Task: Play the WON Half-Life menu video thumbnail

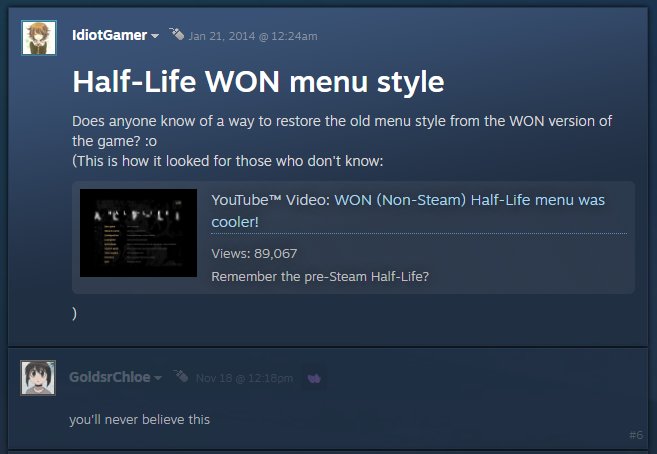Action: coord(138,233)
